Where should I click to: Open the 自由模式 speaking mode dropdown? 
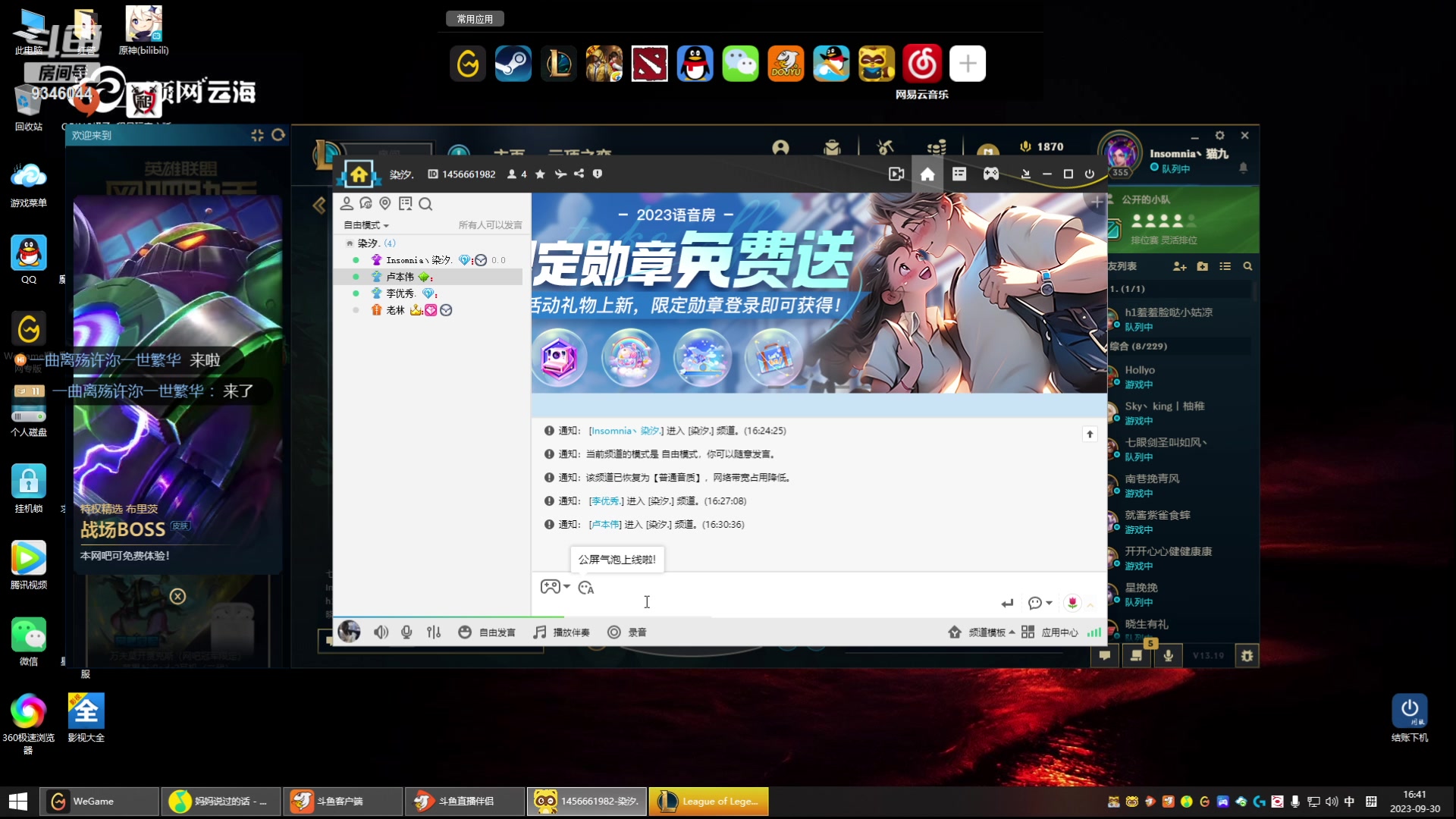tap(366, 225)
